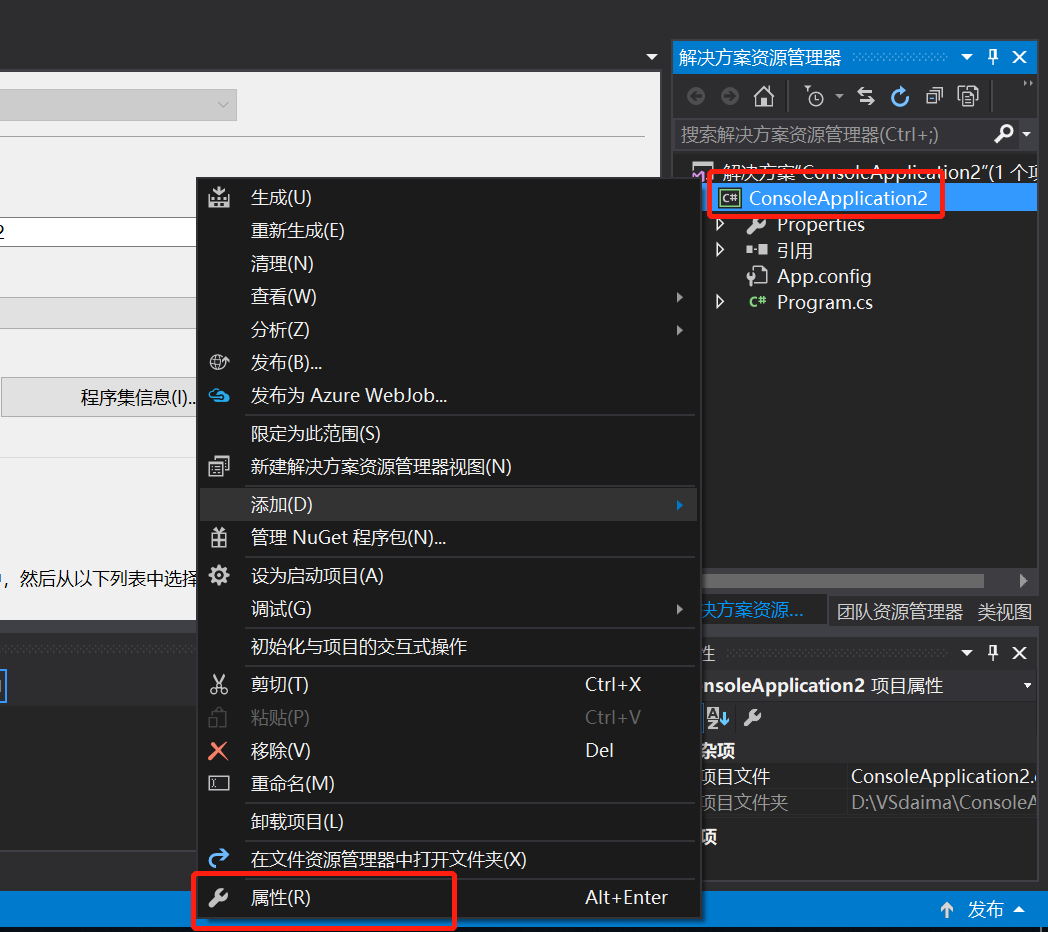Open the pending changes filter dropdown arrow
The height and width of the screenshot is (932, 1048).
(839, 96)
